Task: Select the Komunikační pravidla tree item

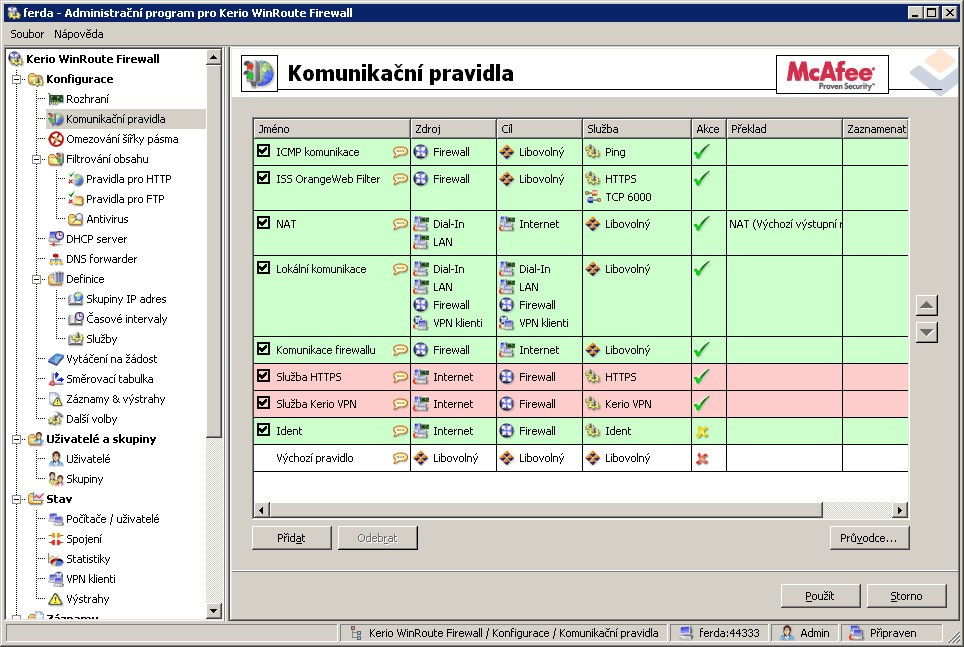Action: 116,119
